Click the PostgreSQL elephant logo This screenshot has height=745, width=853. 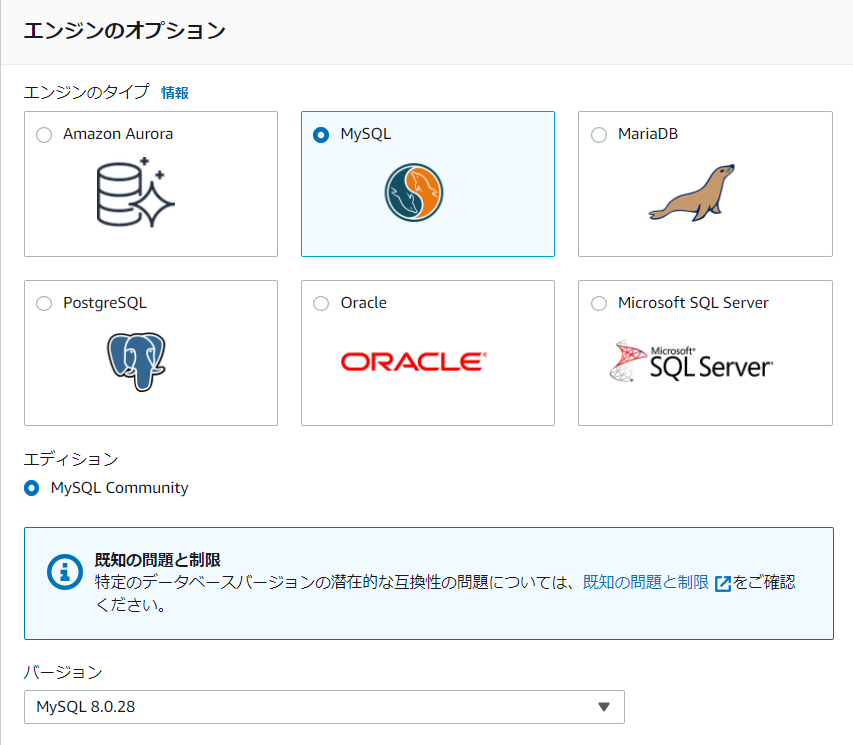(136, 362)
